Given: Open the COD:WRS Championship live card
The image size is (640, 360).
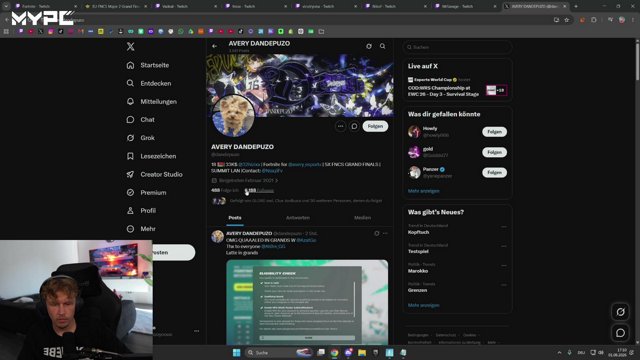Looking at the screenshot, I should (x=457, y=87).
